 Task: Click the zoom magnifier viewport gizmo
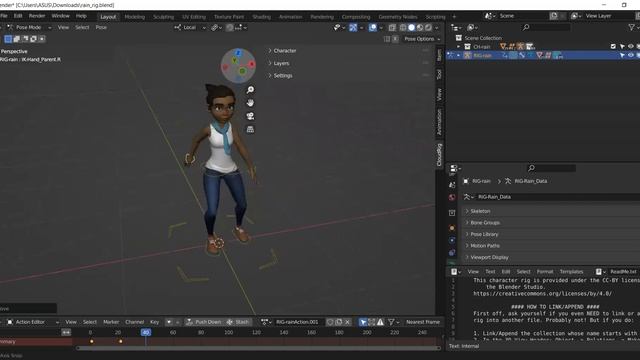pyautogui.click(x=250, y=90)
